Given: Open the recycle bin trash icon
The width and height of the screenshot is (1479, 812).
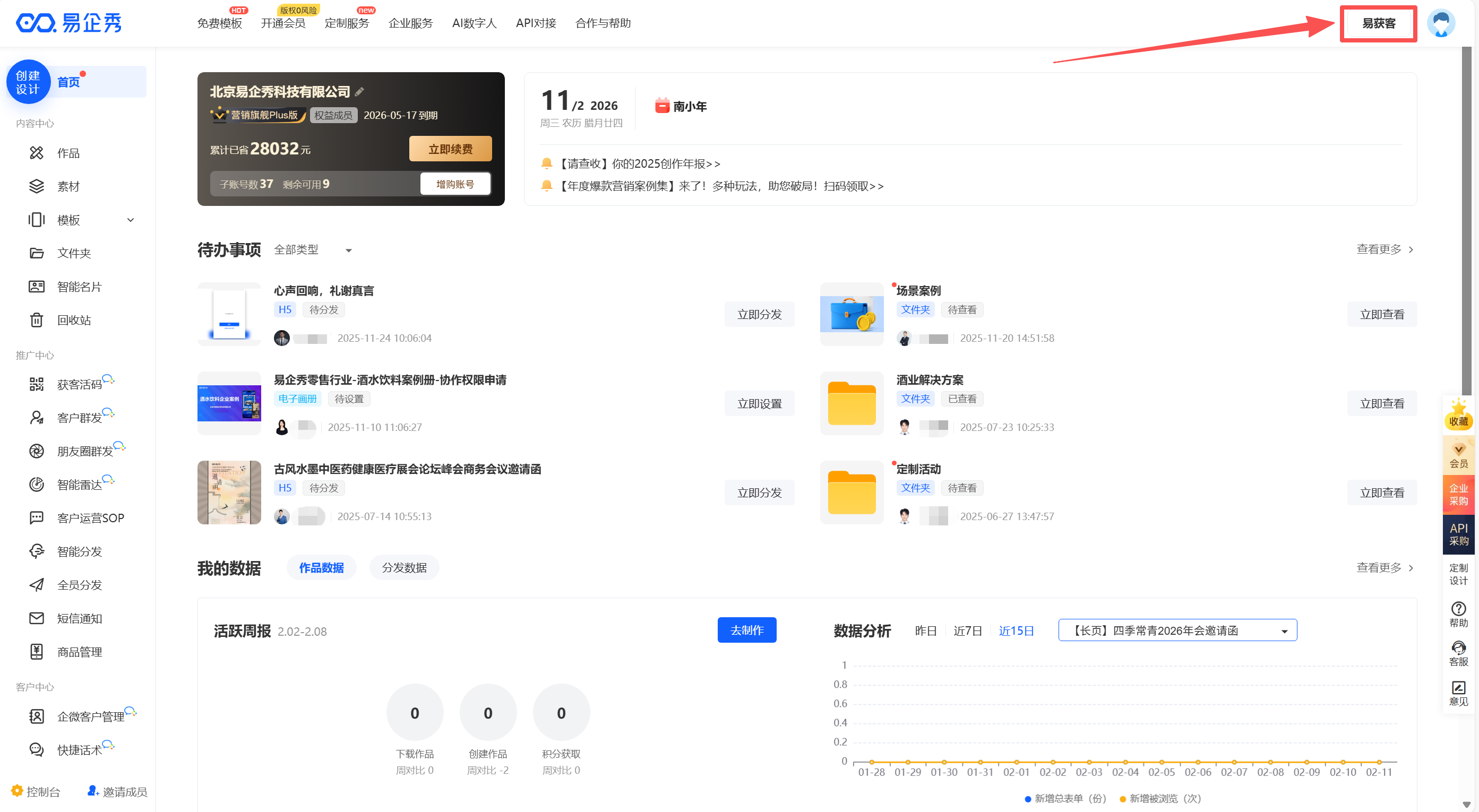Looking at the screenshot, I should [36, 319].
